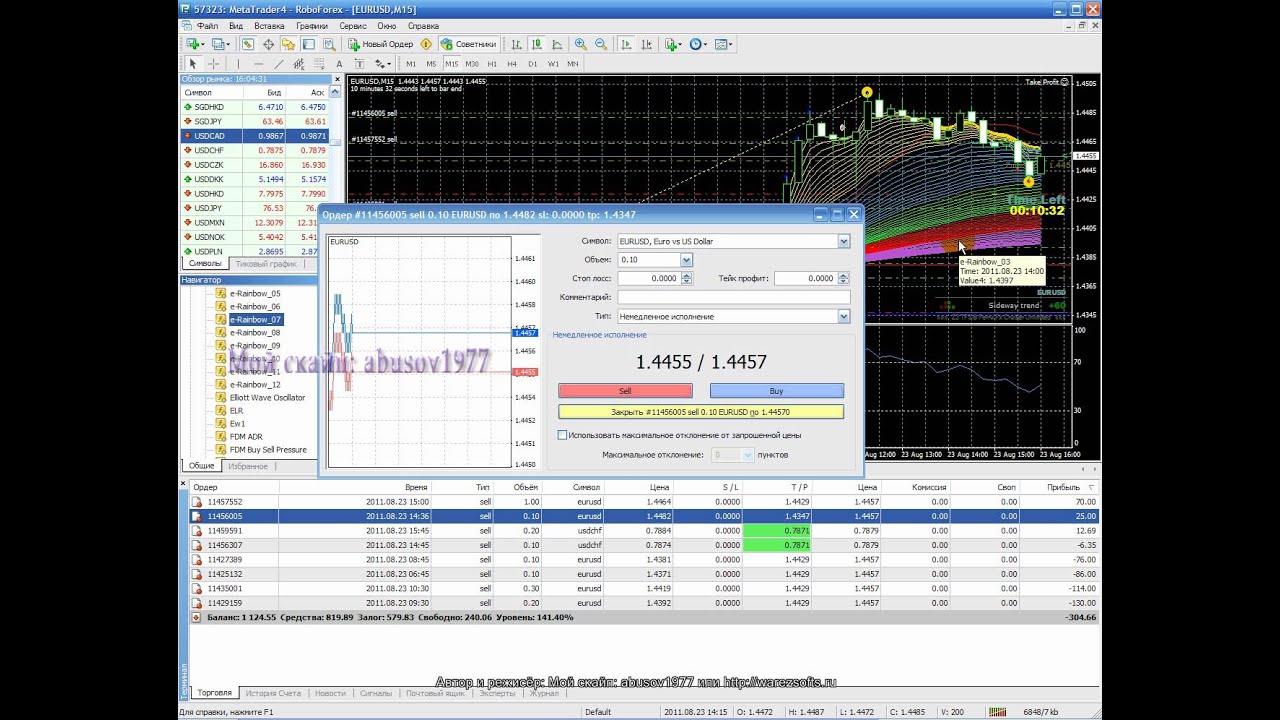Click into the Комментарий input field
This screenshot has width=1280, height=720.
pos(733,297)
